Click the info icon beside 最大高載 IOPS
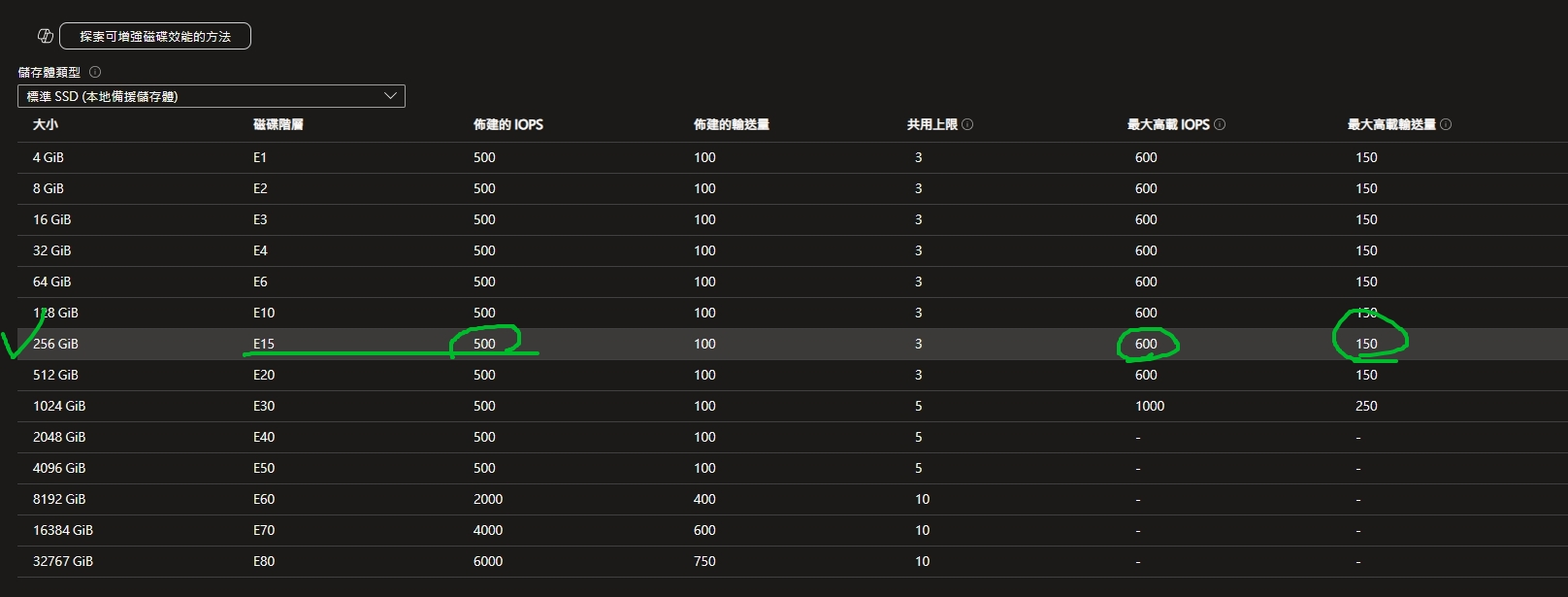This screenshot has height=597, width=1568. click(x=1220, y=124)
